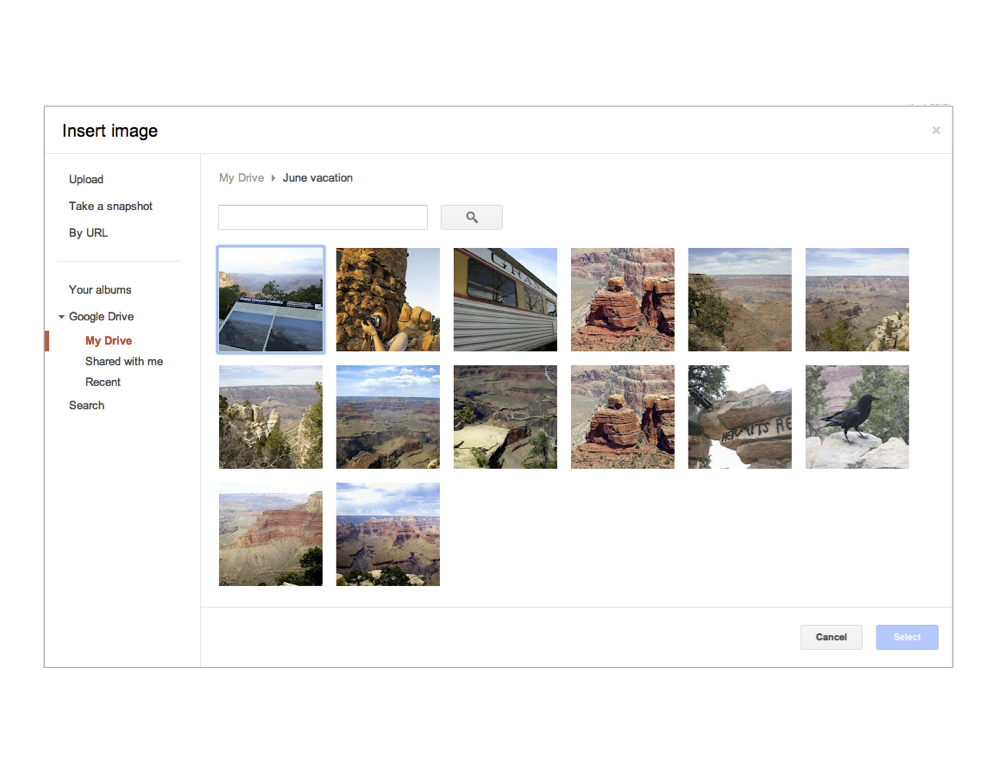Choose the By URL option
This screenshot has width=1000, height=775.
coord(88,233)
